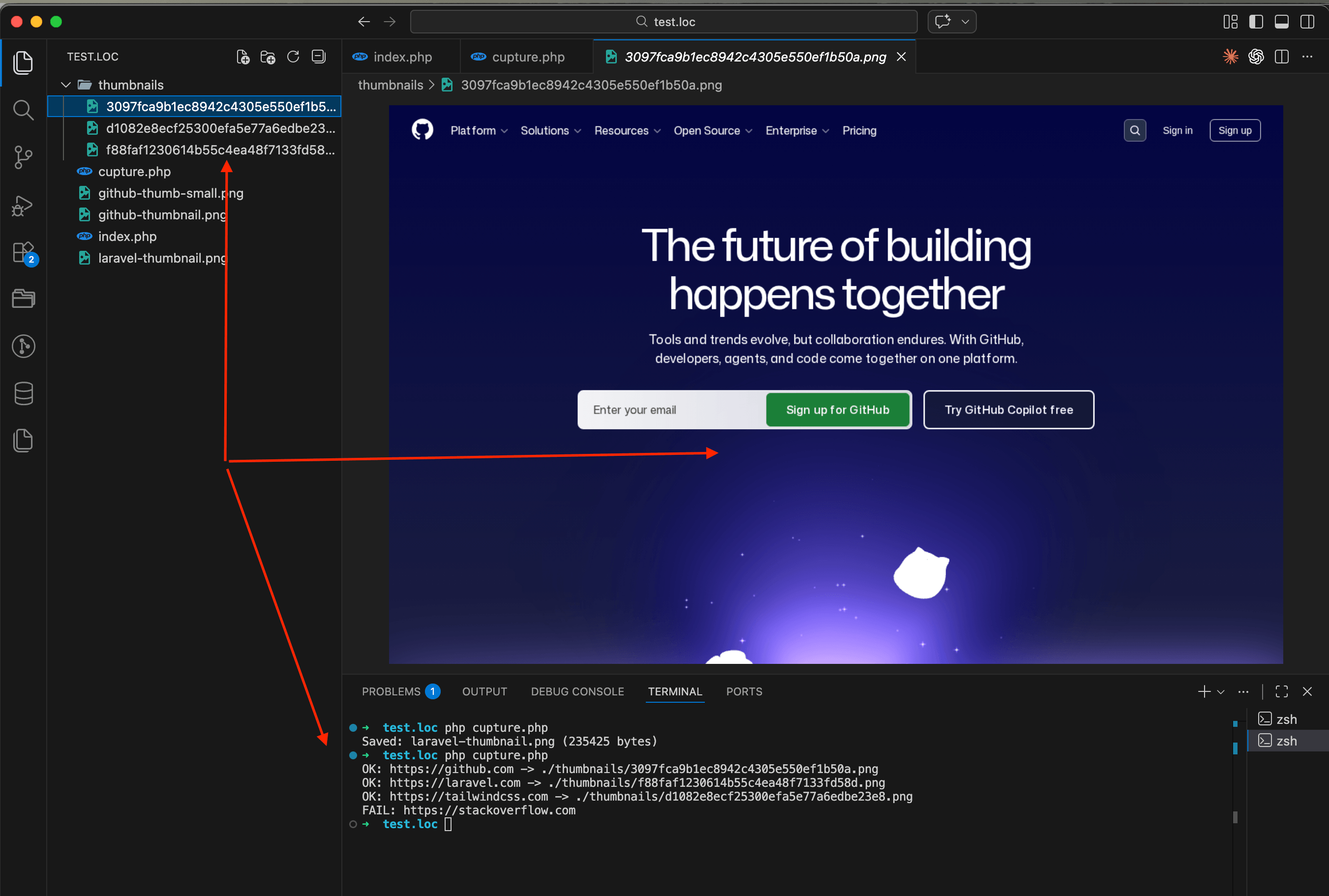Split the editor using the toolbar icon

1282,57
